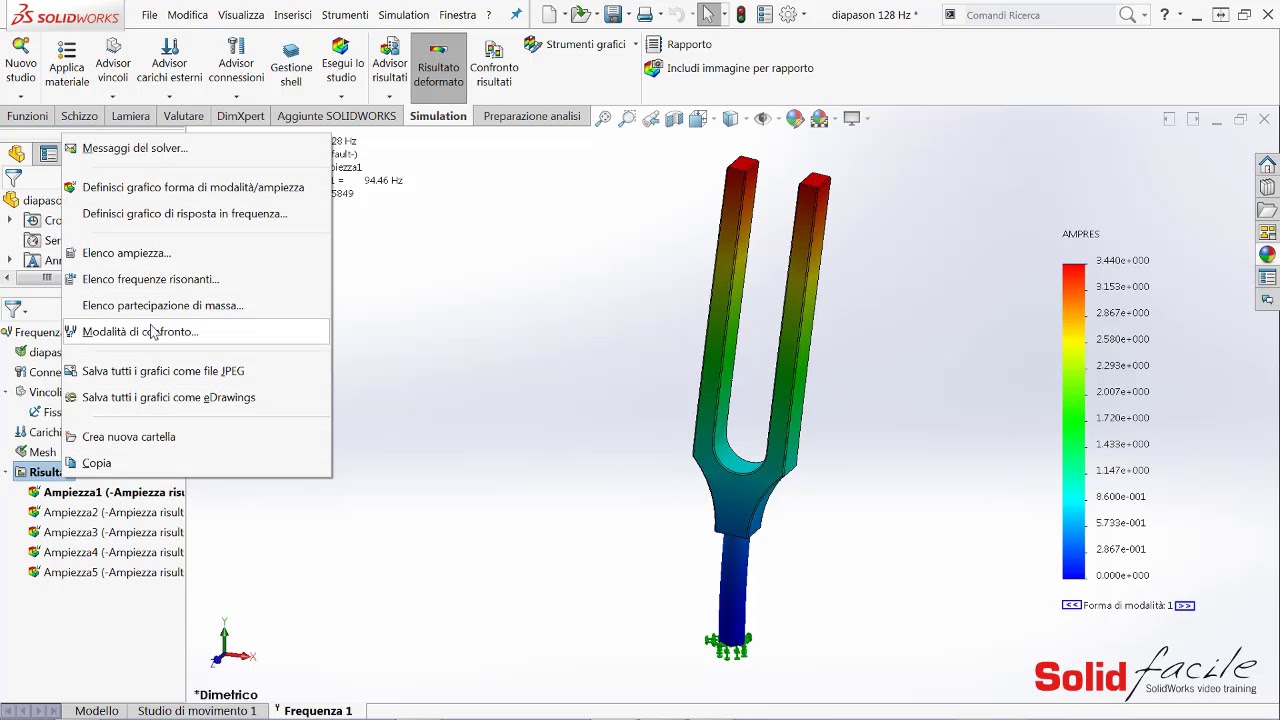
Task: Open the Strumenti grafici dropdown arrow
Action: tap(635, 44)
